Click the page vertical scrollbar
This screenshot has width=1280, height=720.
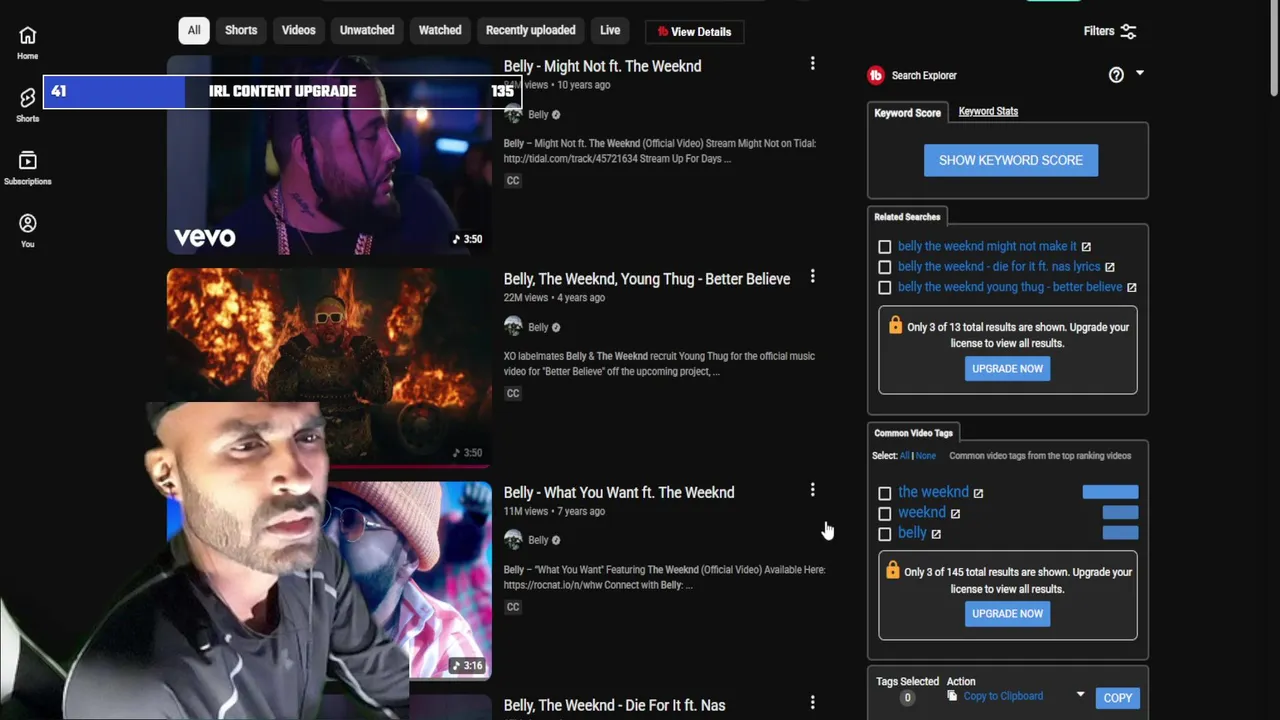pos(1273,50)
